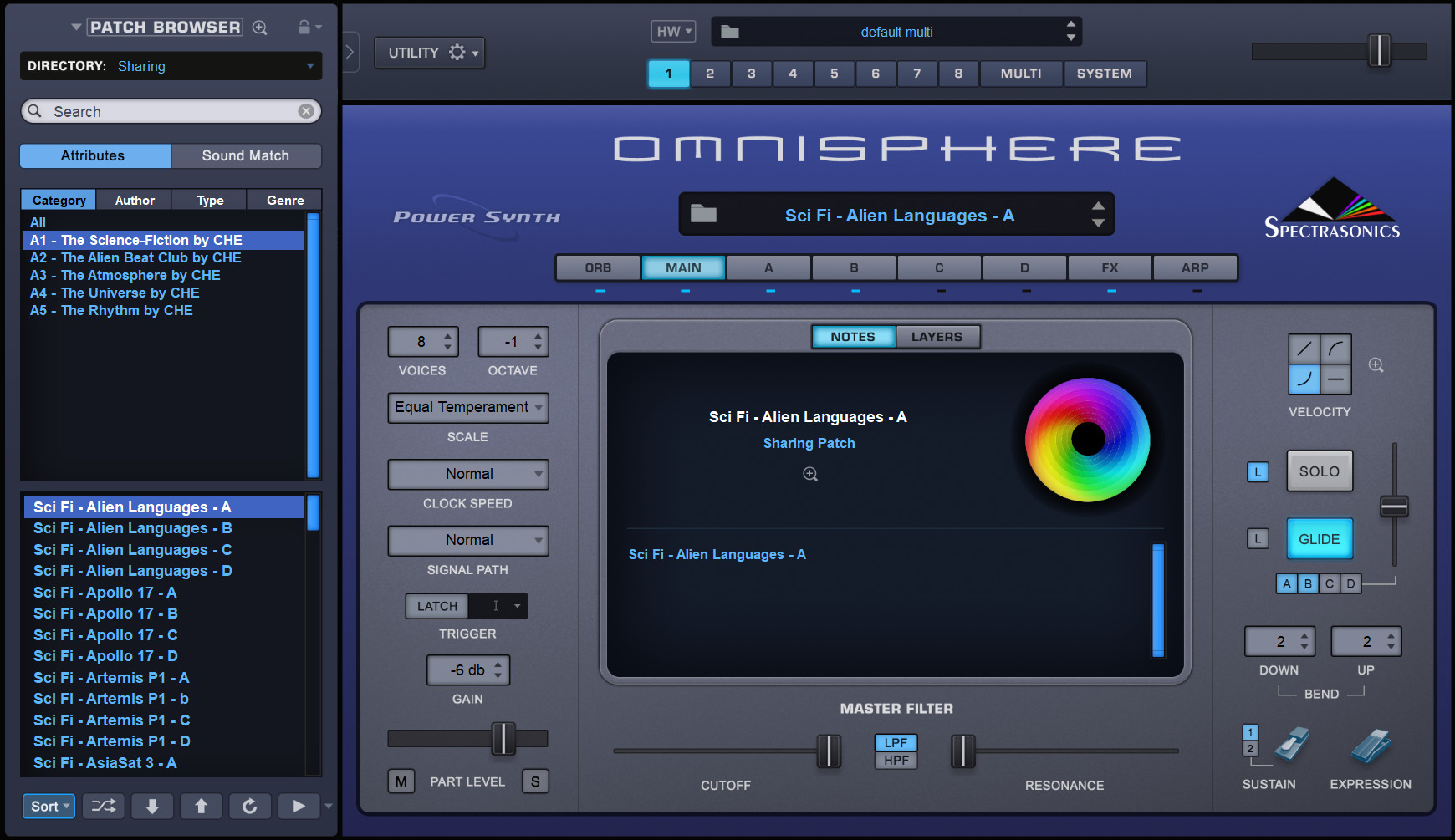1455x840 pixels.
Task: Click the Sustain pedal icon
Action: pyautogui.click(x=1292, y=744)
